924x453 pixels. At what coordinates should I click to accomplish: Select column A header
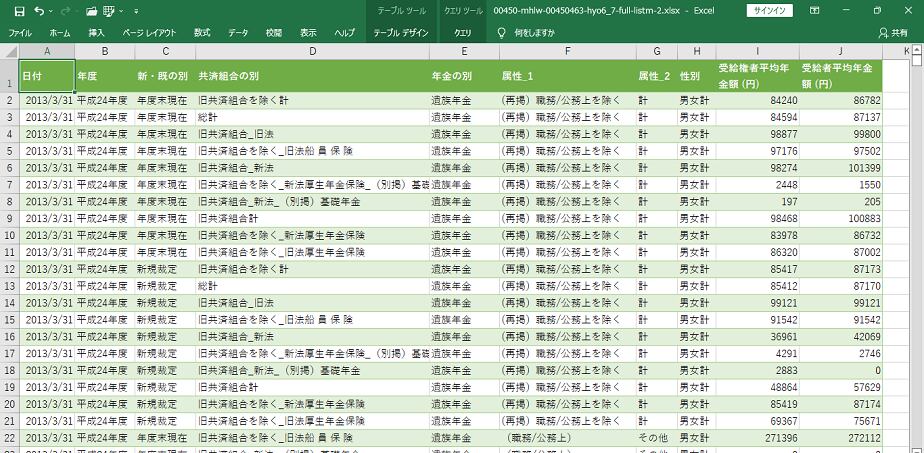point(47,52)
